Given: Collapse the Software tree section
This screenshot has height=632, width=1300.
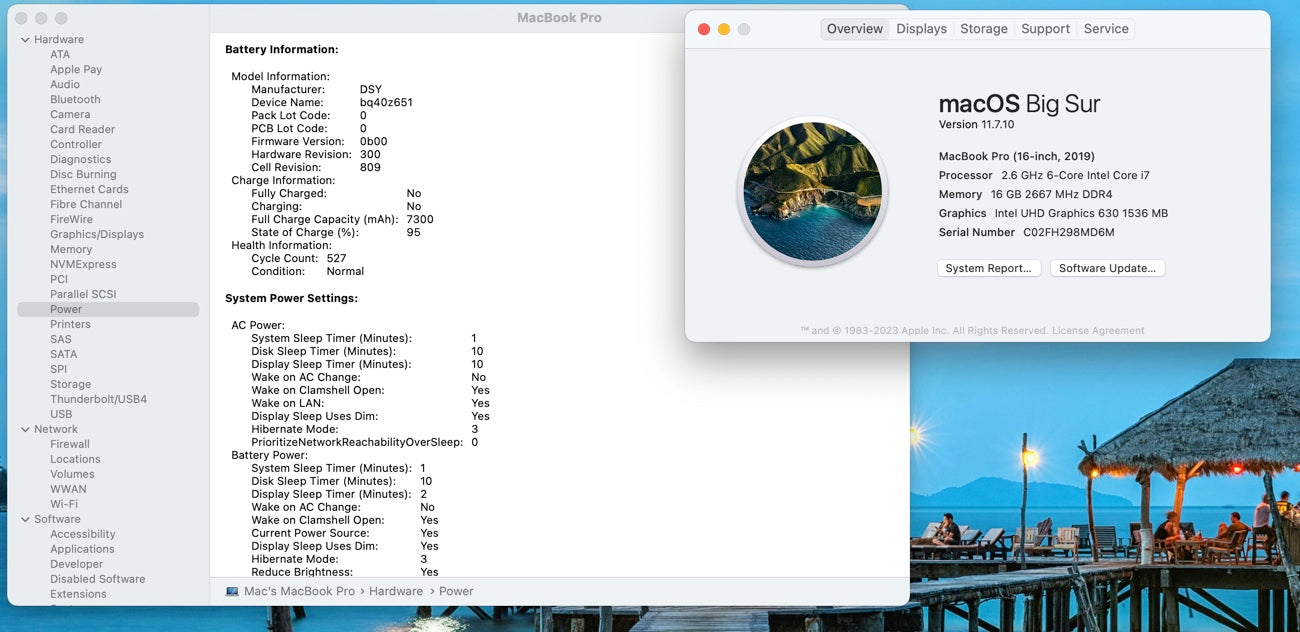Looking at the screenshot, I should [x=25, y=519].
